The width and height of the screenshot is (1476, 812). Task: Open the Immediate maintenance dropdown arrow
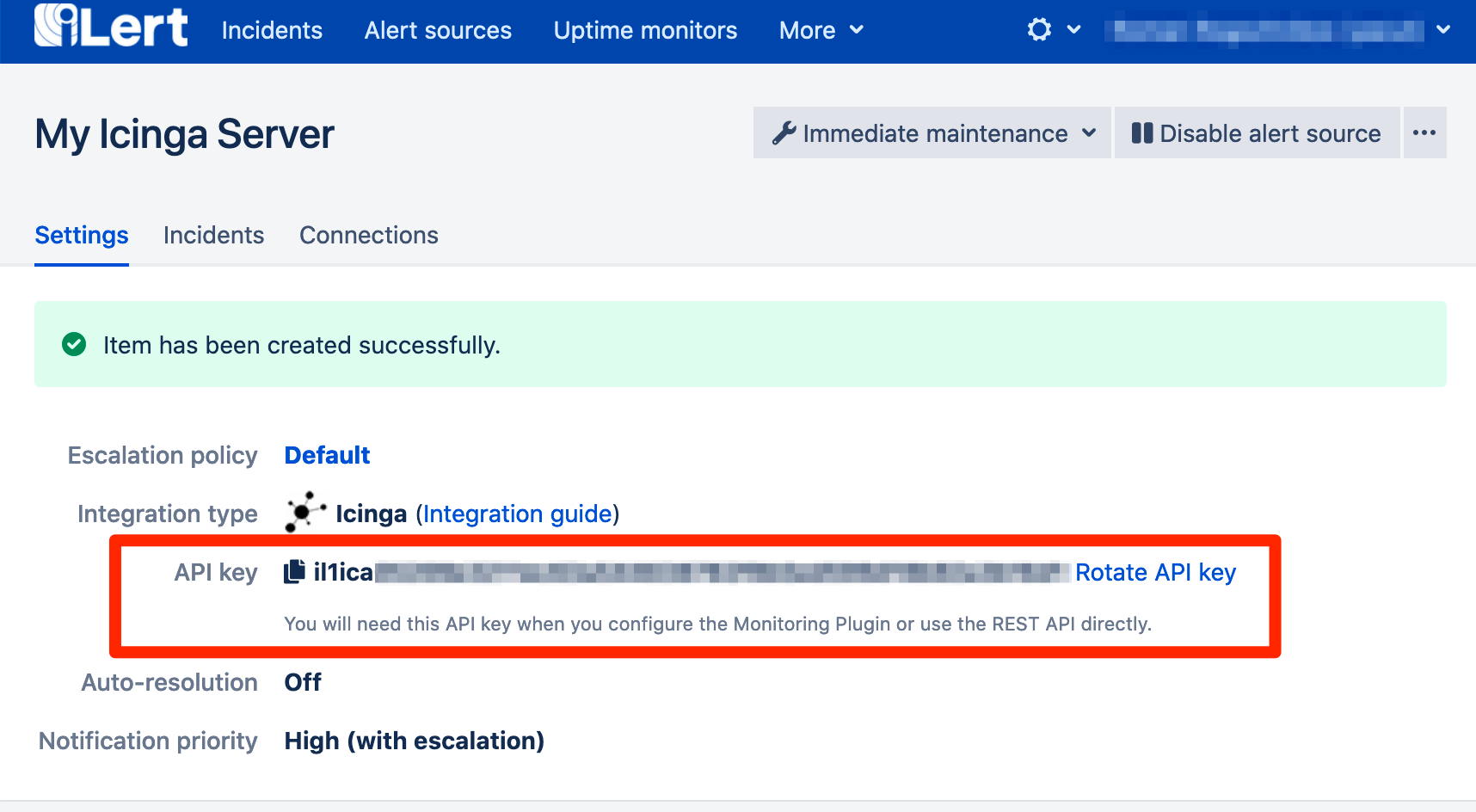pos(1089,133)
